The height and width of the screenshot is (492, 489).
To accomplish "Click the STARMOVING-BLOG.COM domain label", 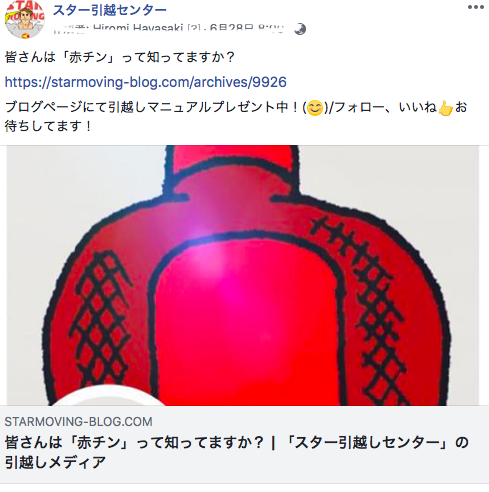I will (x=78, y=422).
